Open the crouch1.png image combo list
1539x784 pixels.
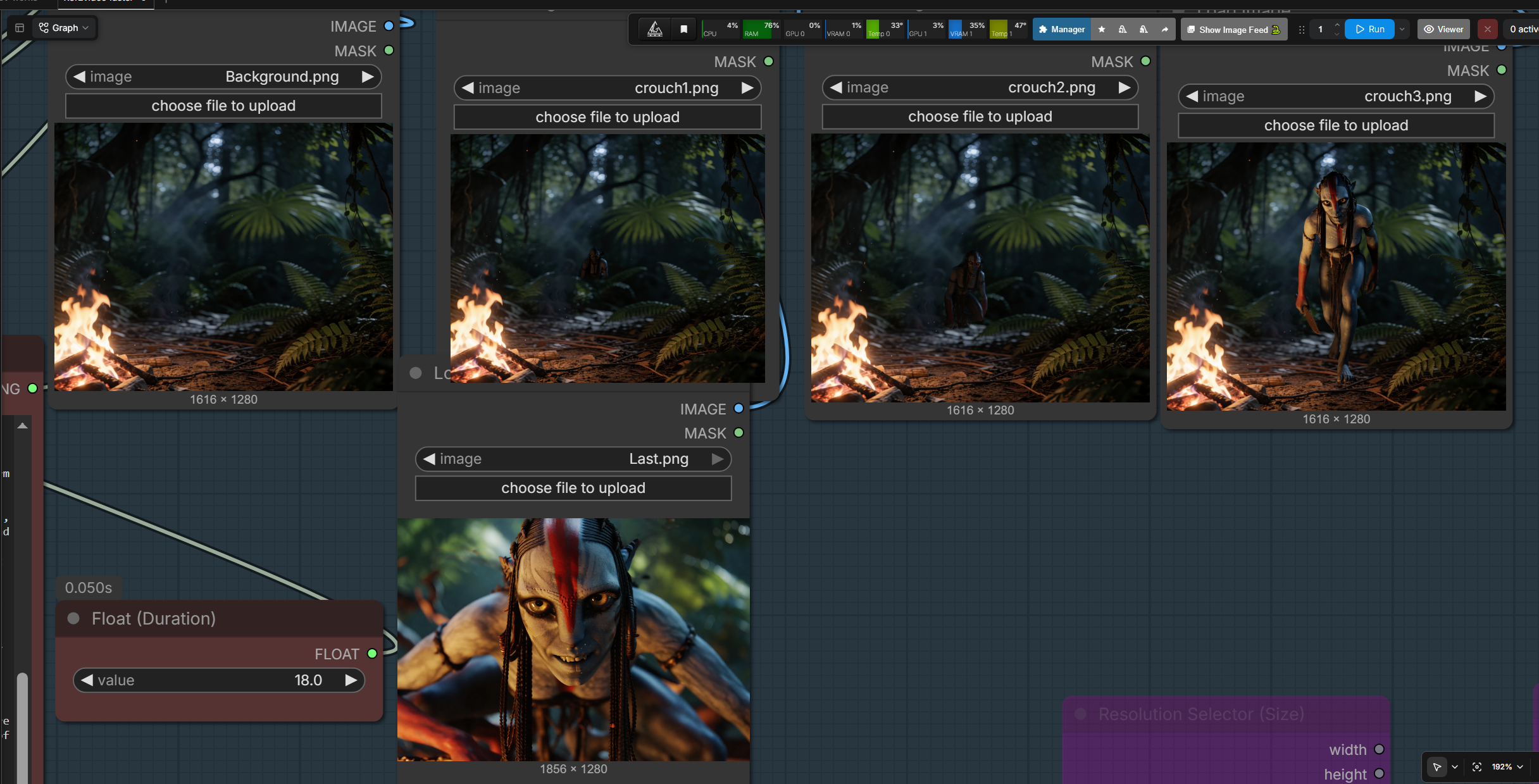607,88
